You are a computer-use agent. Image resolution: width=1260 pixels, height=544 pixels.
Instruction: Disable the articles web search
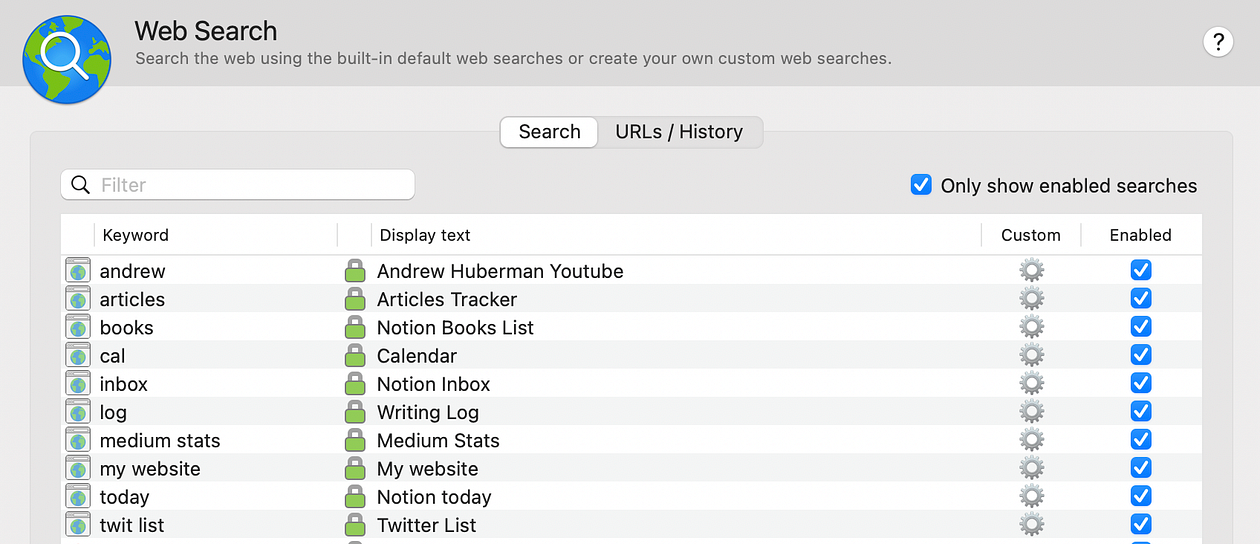point(1140,299)
